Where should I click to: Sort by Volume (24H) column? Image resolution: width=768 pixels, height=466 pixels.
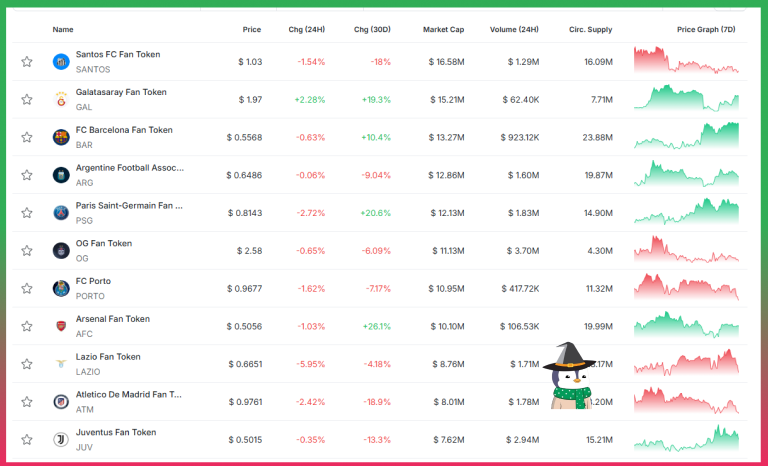tap(514, 29)
